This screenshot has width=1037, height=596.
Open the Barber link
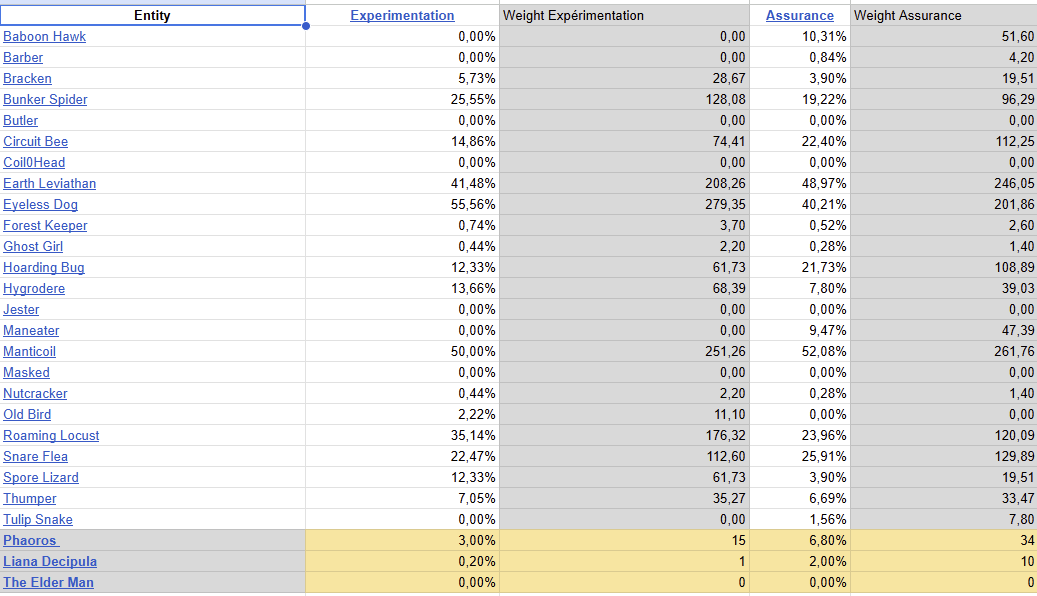pyautogui.click(x=23, y=58)
